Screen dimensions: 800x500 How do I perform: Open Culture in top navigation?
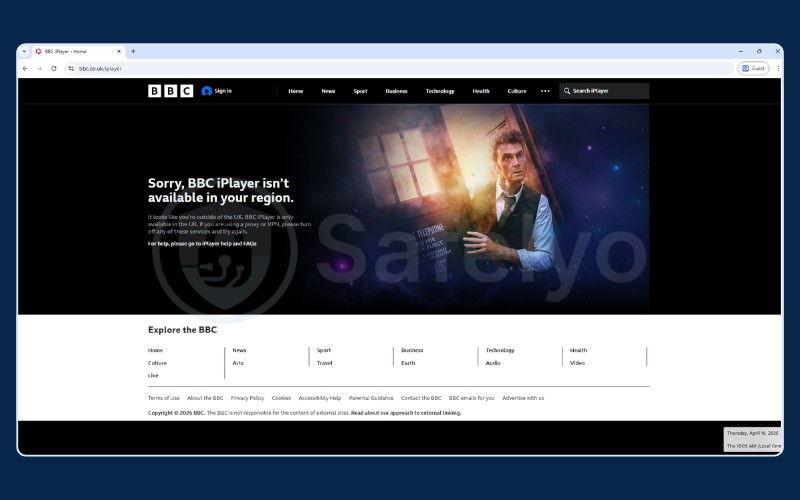pos(517,91)
